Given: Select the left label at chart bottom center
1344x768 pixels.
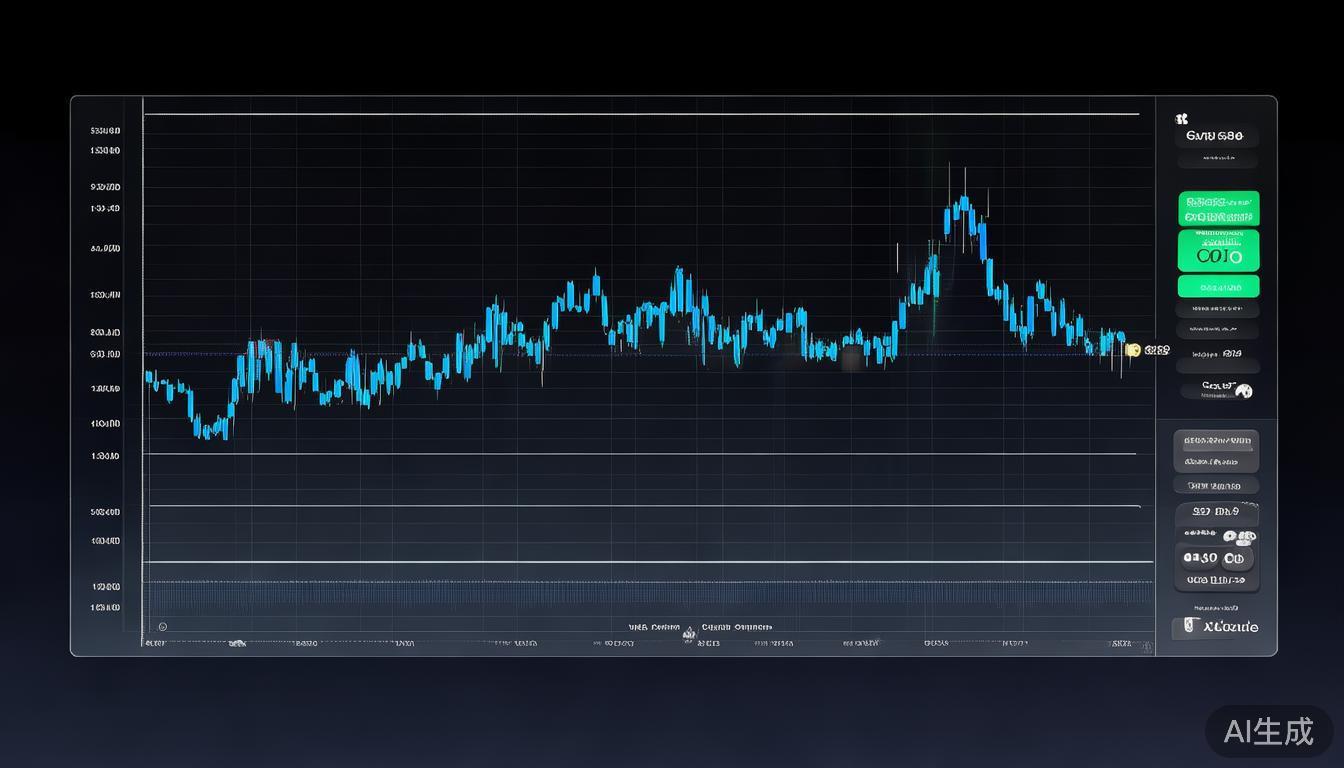Looking at the screenshot, I should point(653,627).
